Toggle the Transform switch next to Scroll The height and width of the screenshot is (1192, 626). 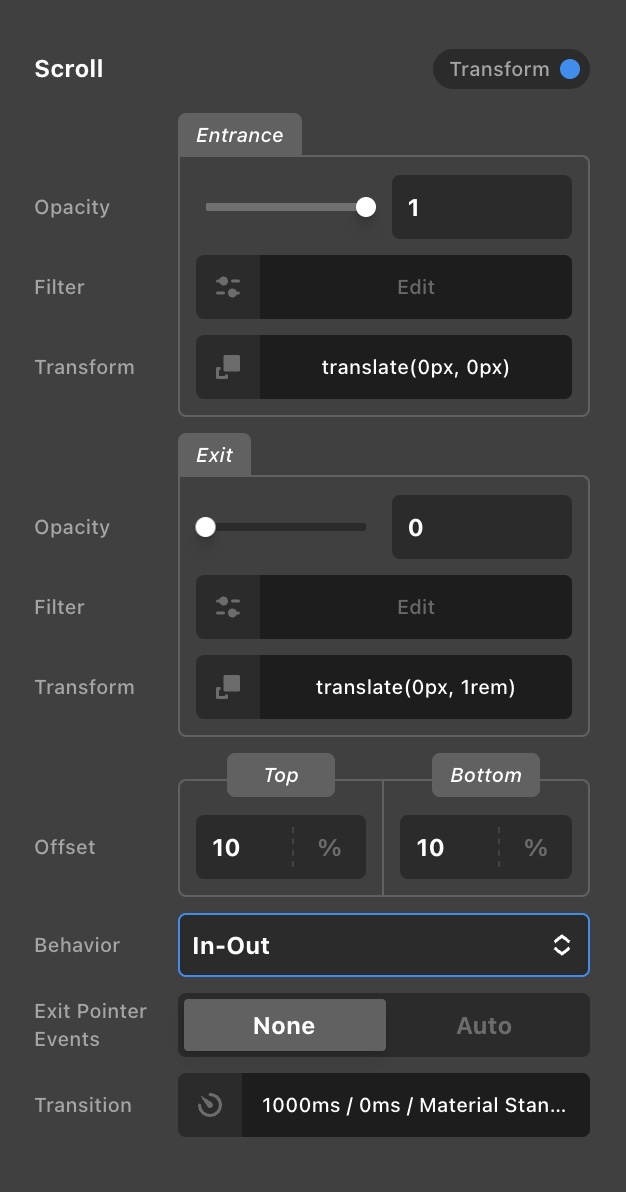pyautogui.click(x=512, y=69)
